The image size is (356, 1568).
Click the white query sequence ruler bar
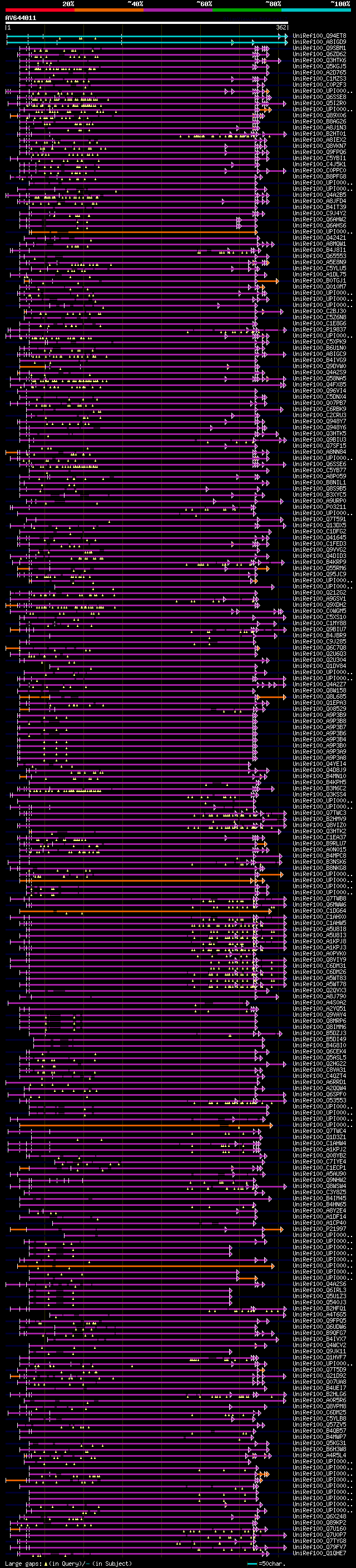click(x=147, y=23)
